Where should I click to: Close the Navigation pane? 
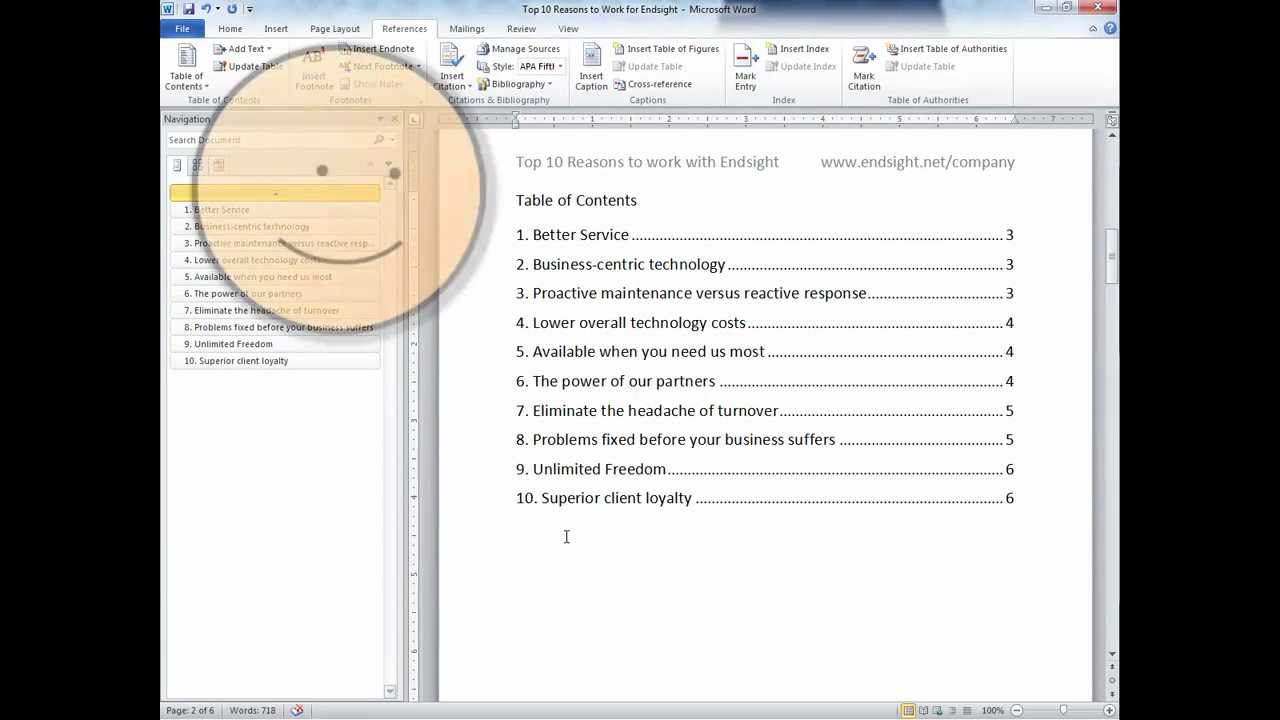pos(394,119)
